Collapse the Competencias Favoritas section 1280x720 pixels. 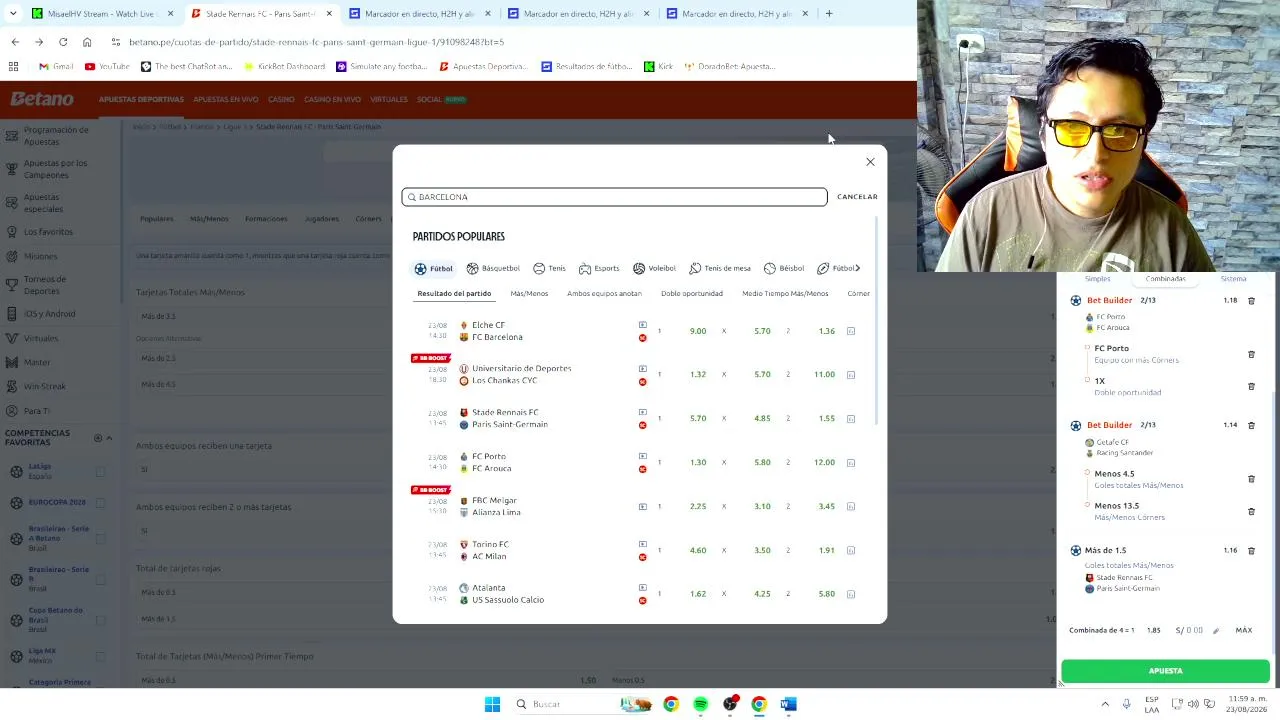[x=109, y=438]
